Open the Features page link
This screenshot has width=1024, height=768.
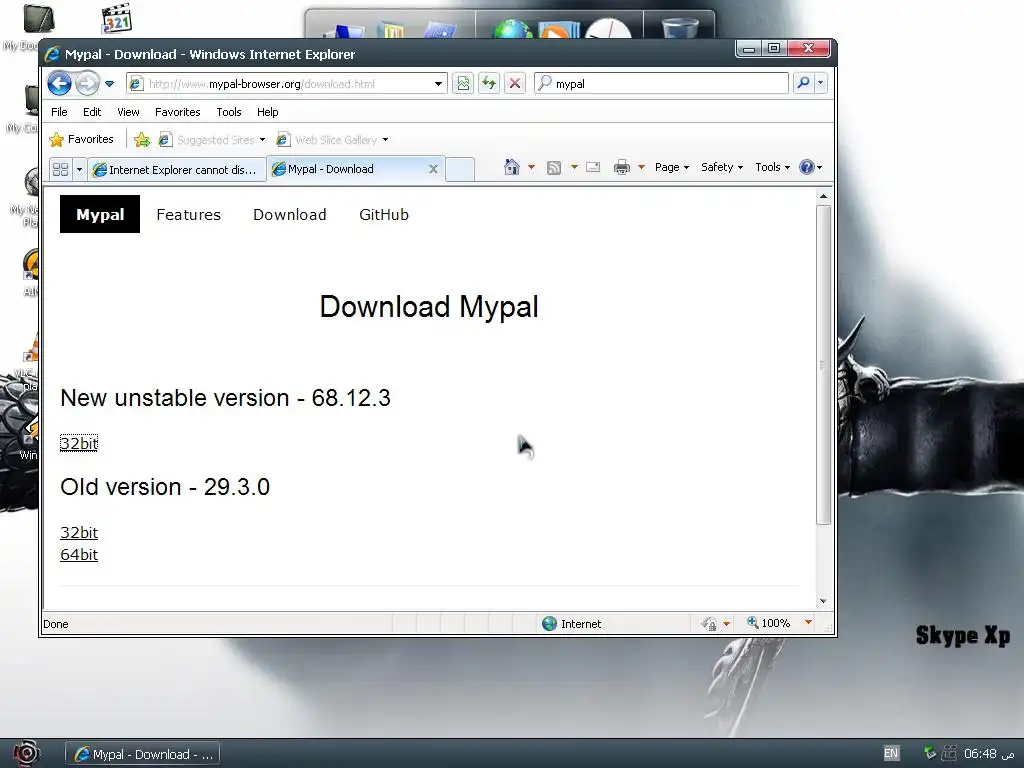189,214
